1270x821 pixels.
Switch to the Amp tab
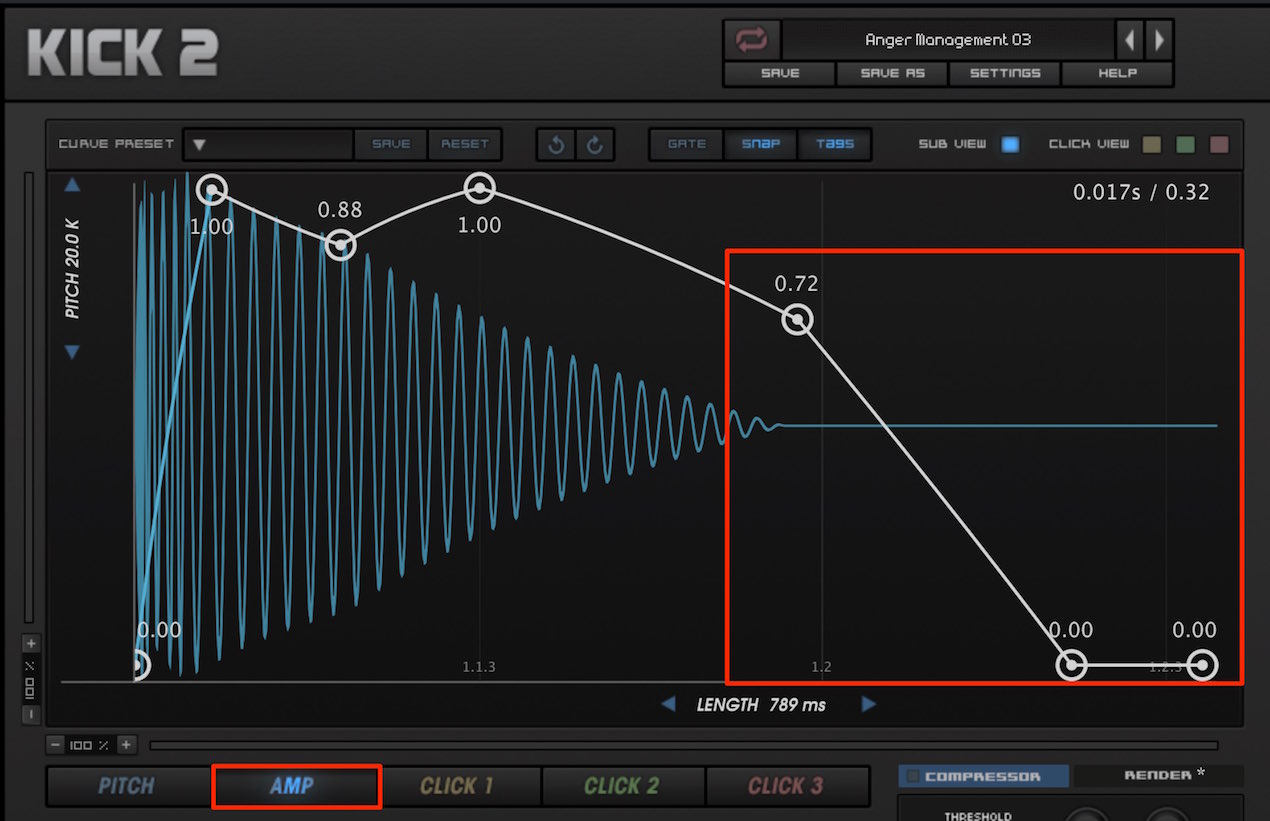(x=296, y=786)
